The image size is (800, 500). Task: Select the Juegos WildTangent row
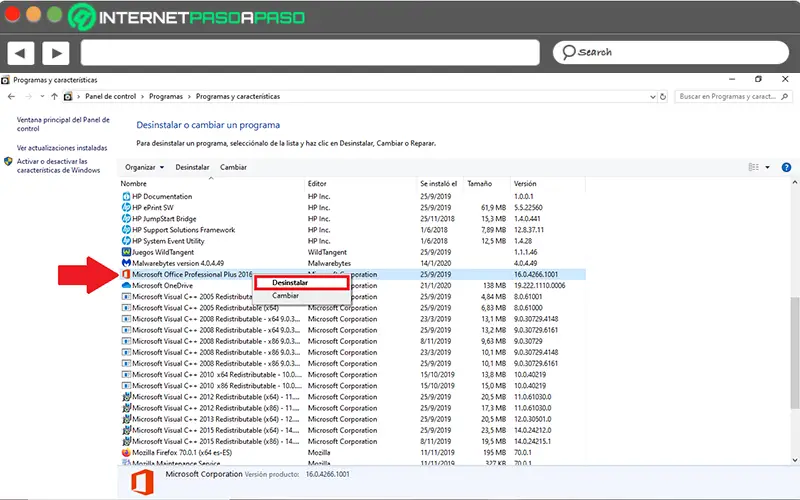pos(352,252)
